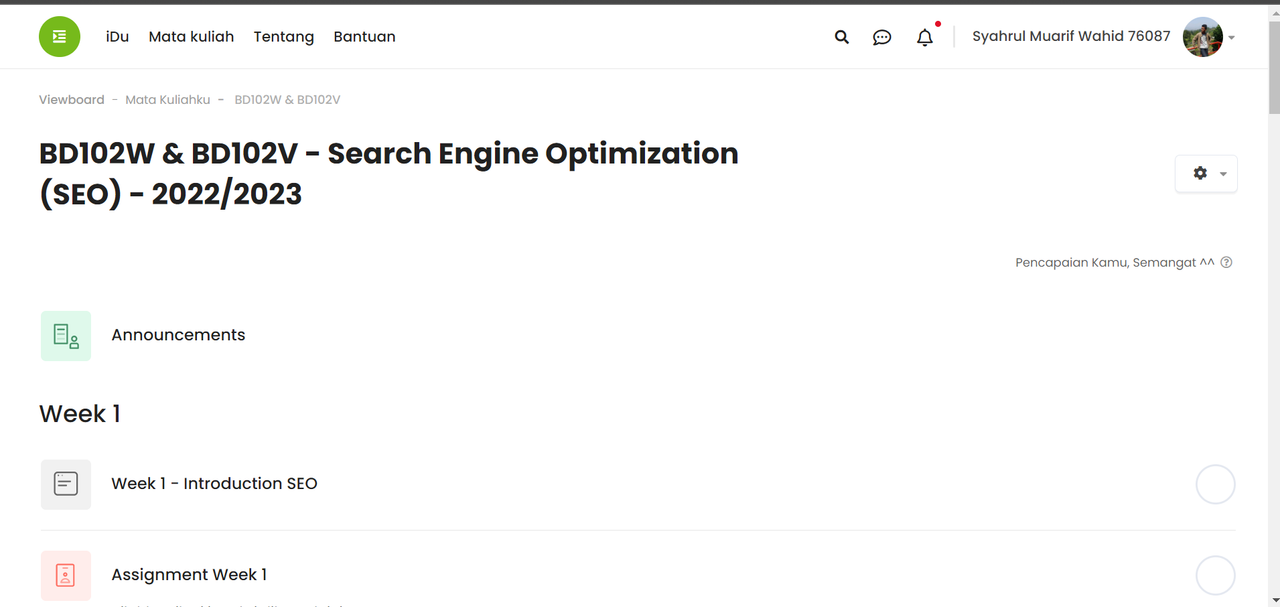Select the Tentang menu item

283,37
